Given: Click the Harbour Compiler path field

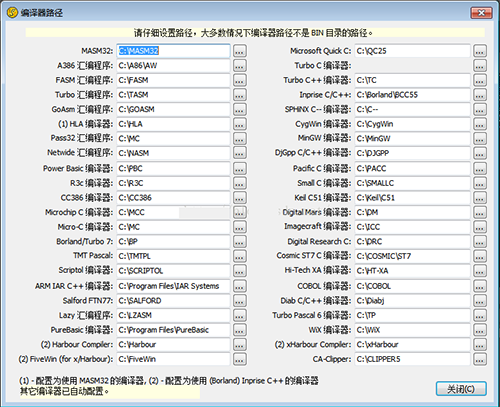Looking at the screenshot, I should (x=173, y=344).
